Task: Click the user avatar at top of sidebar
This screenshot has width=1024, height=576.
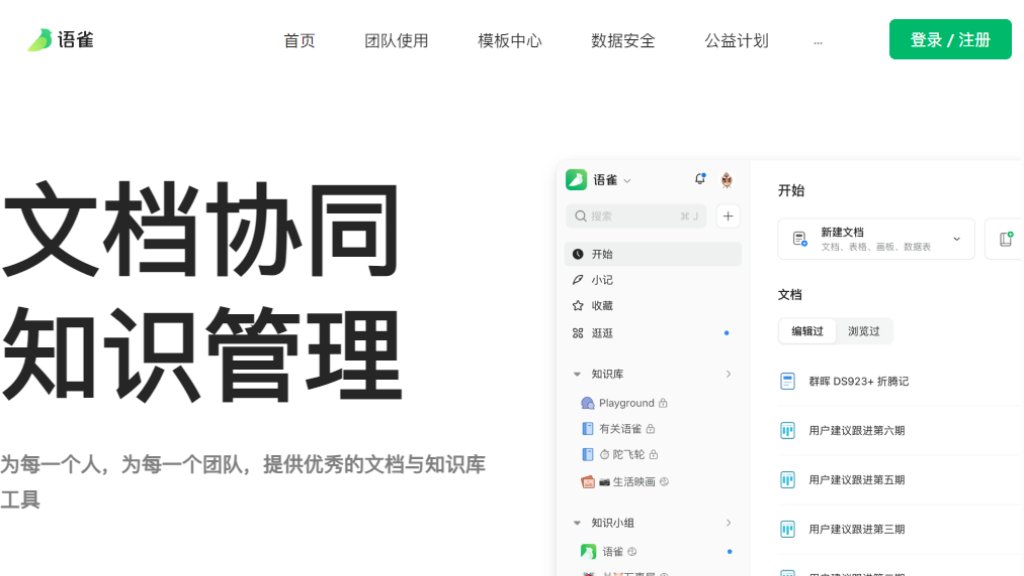Action: [726, 179]
